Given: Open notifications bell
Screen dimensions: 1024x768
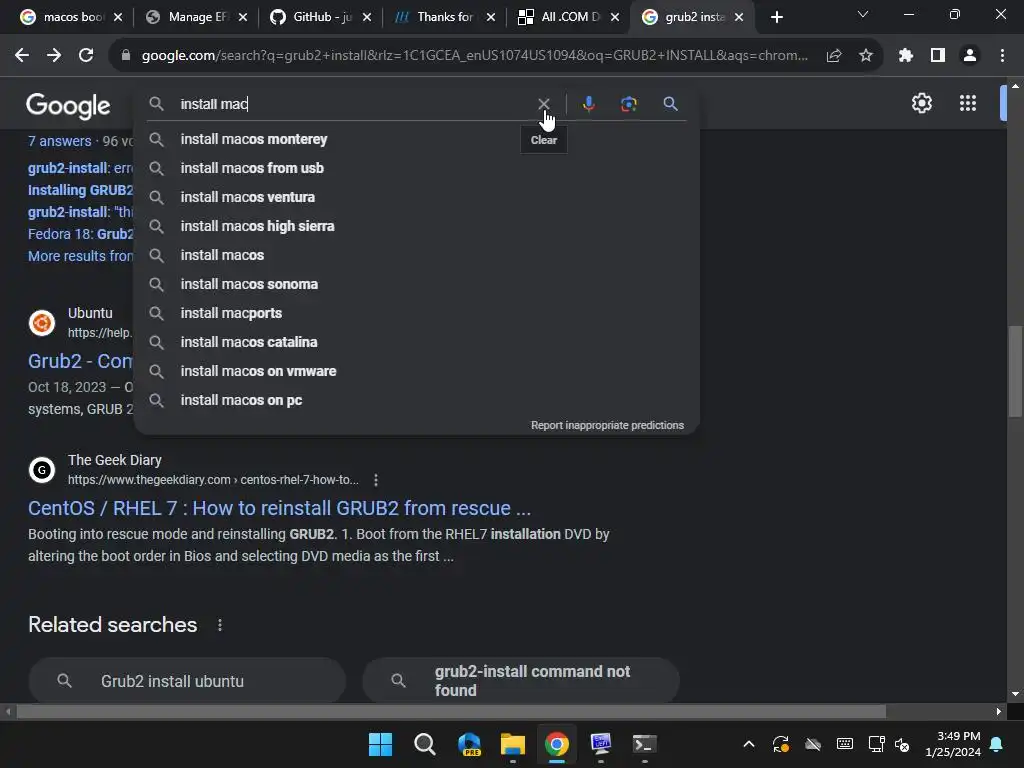Looking at the screenshot, I should pos(997,744).
